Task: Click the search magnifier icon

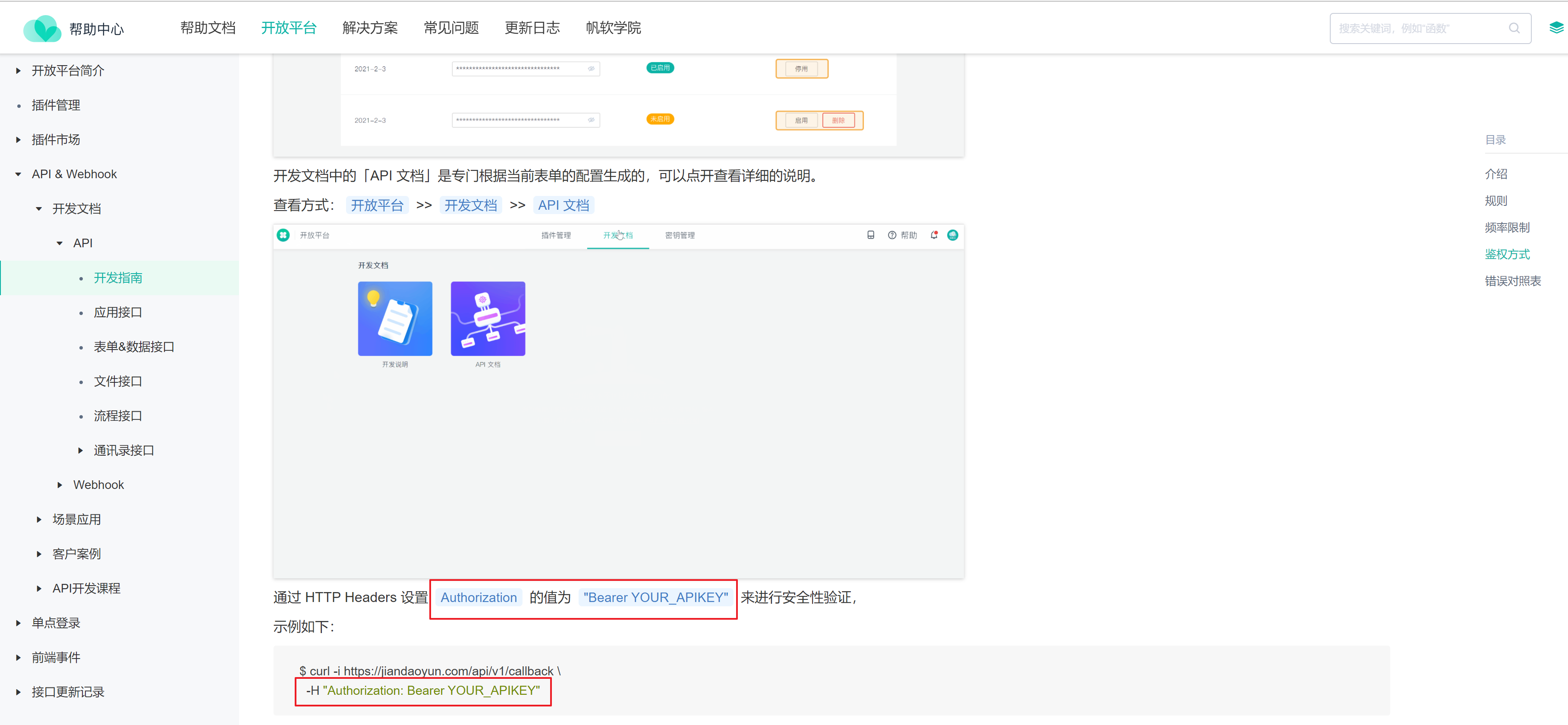Action: 1514,28
